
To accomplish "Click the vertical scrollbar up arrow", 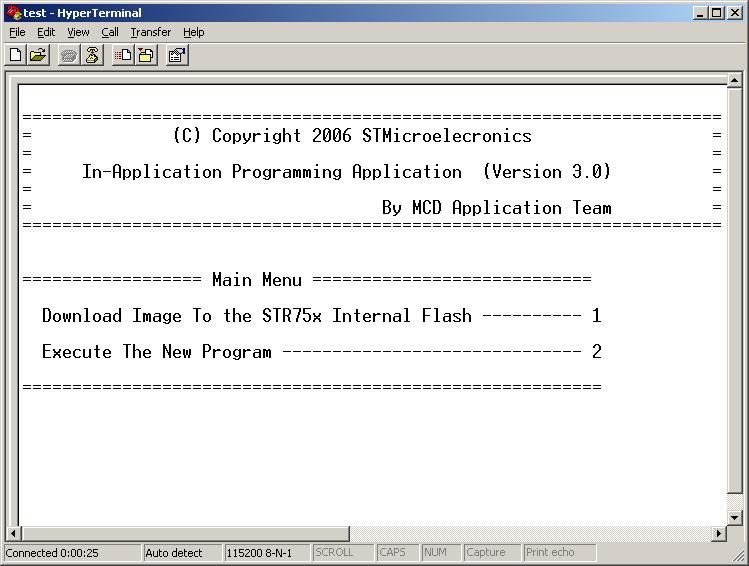I will (x=734, y=80).
